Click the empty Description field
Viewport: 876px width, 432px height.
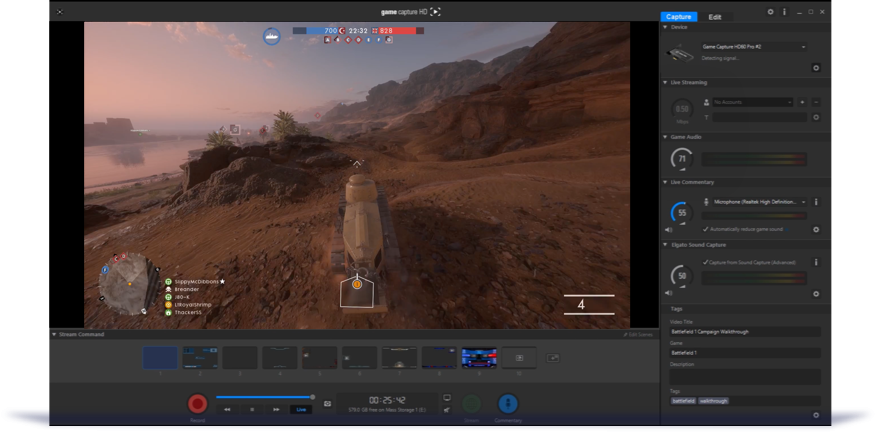745,377
